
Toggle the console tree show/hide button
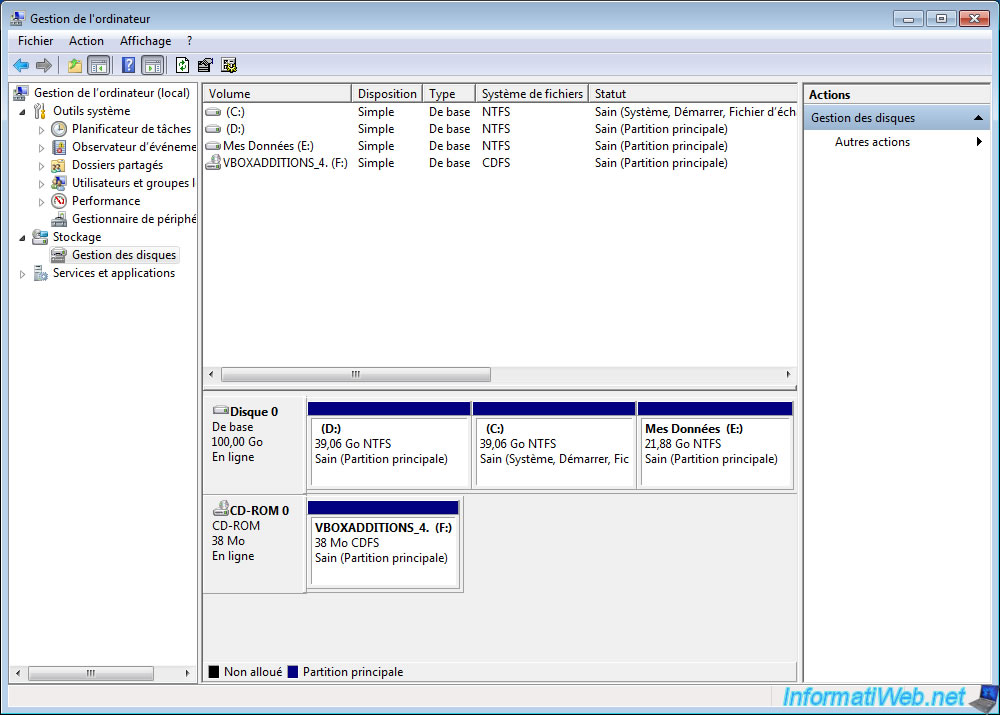coord(99,65)
